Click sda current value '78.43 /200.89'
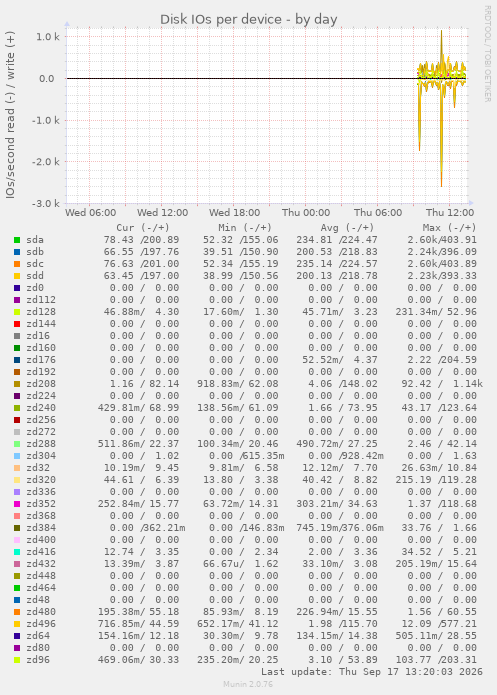Viewport: 497px width, 695px height. click(141, 240)
